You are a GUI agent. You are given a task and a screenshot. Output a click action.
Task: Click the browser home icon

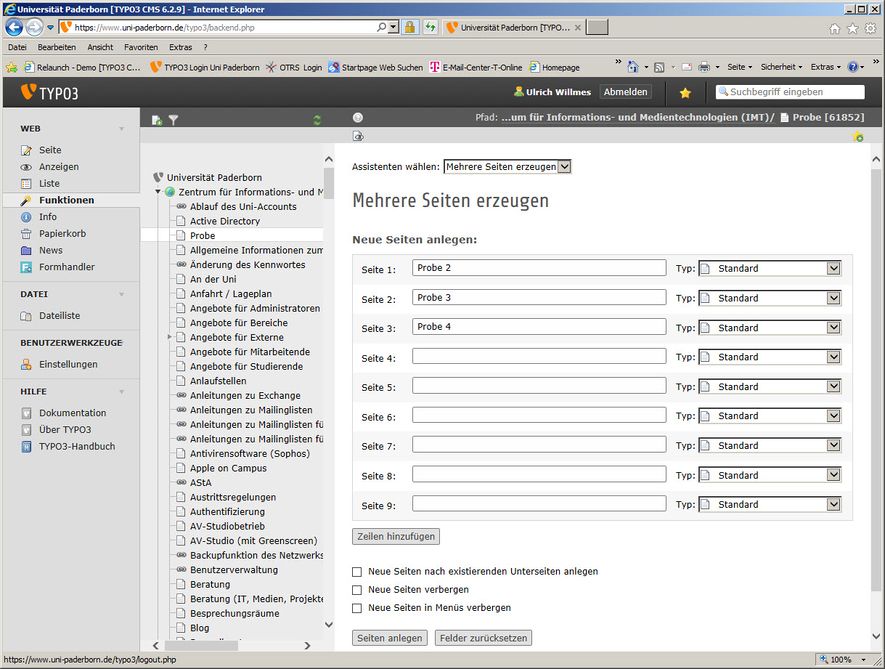pyautogui.click(x=834, y=28)
